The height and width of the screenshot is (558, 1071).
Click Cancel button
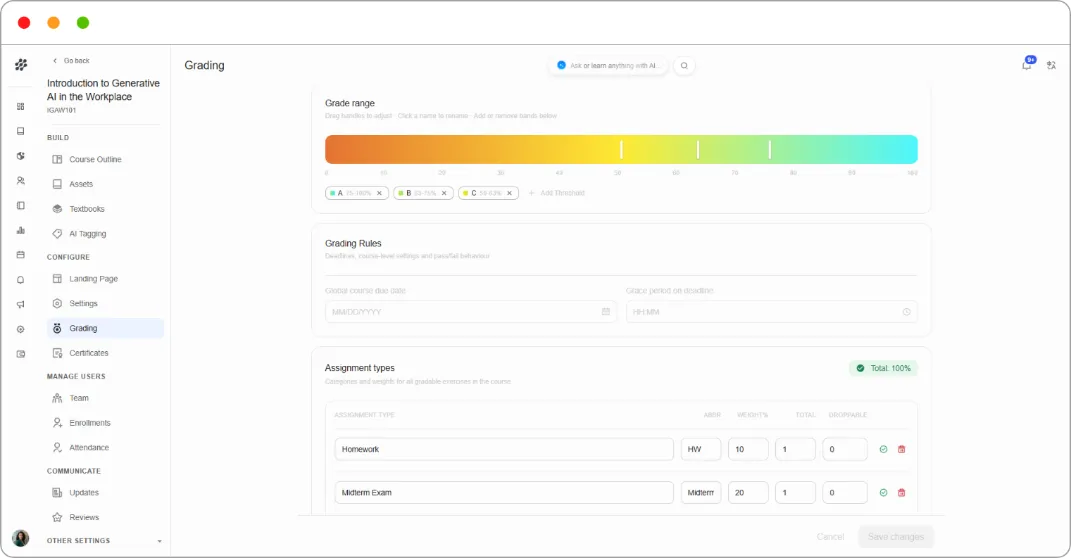point(831,537)
